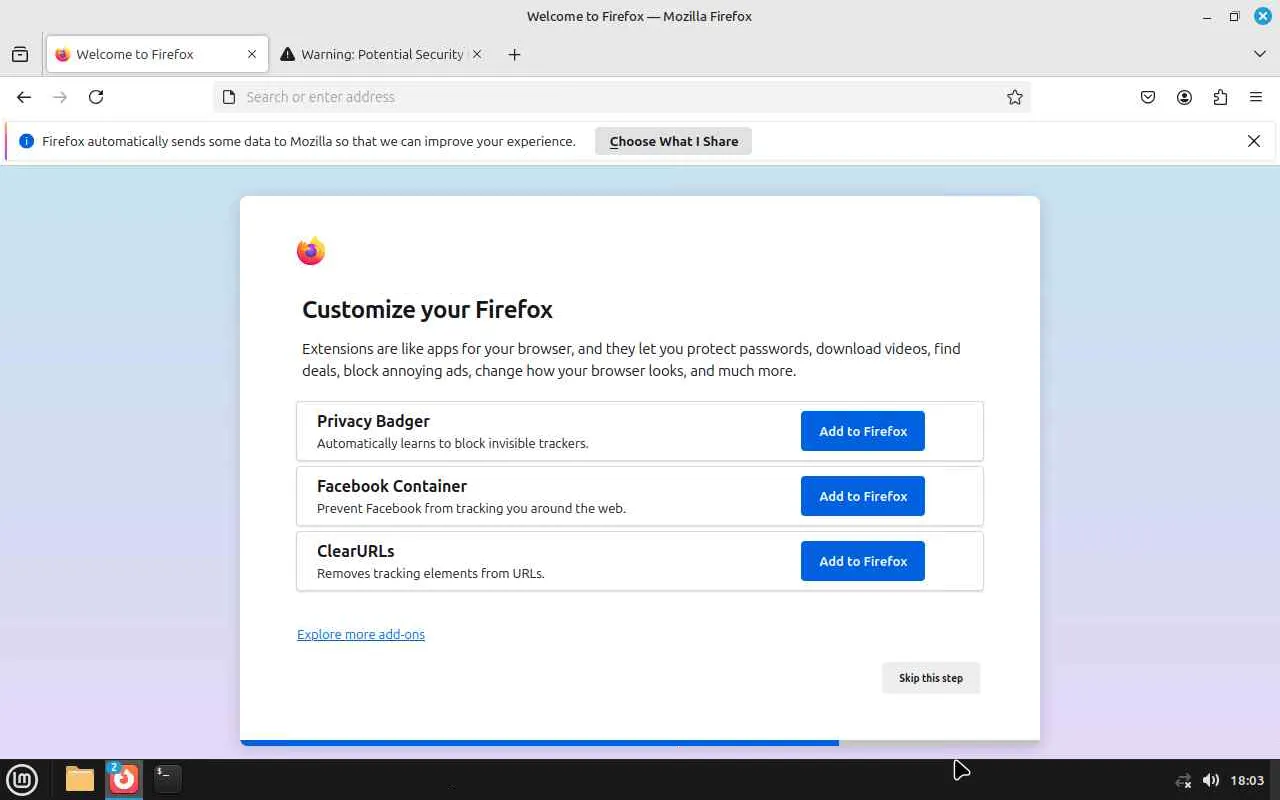Open a new tab with plus button
Viewport: 1280px width, 800px height.
514,54
